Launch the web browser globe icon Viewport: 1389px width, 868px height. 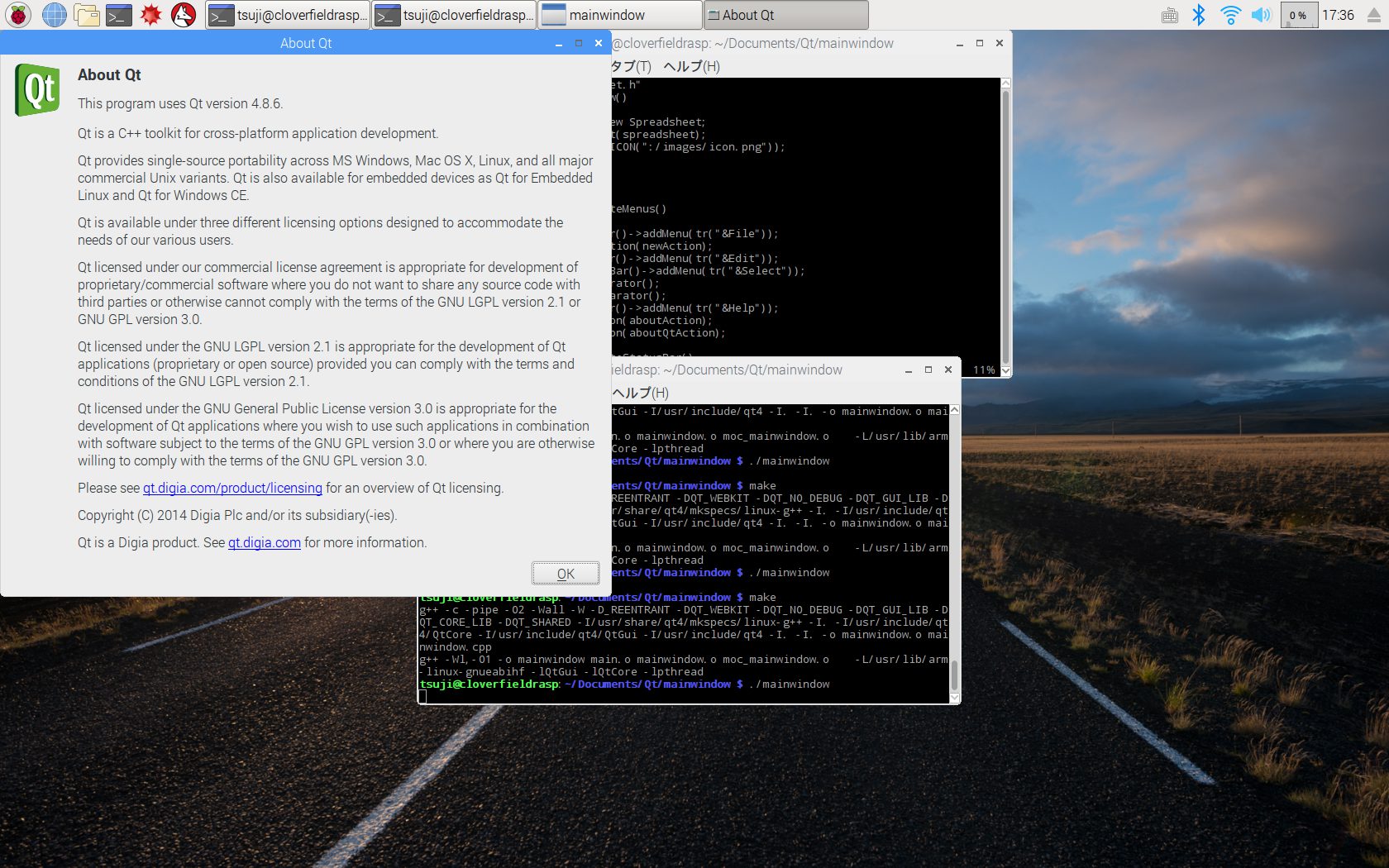point(55,15)
